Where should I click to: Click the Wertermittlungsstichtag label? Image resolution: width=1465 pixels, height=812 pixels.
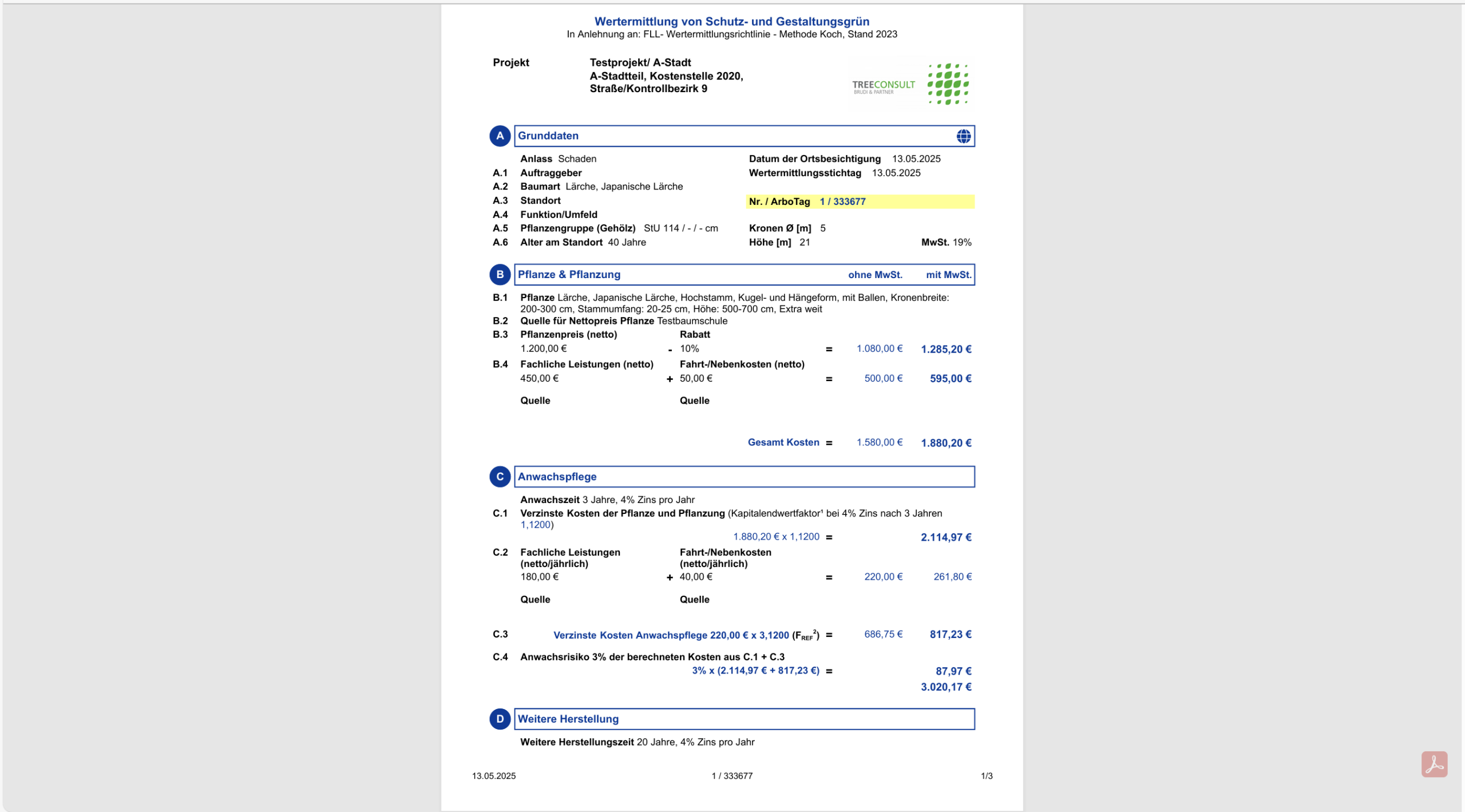(x=805, y=173)
